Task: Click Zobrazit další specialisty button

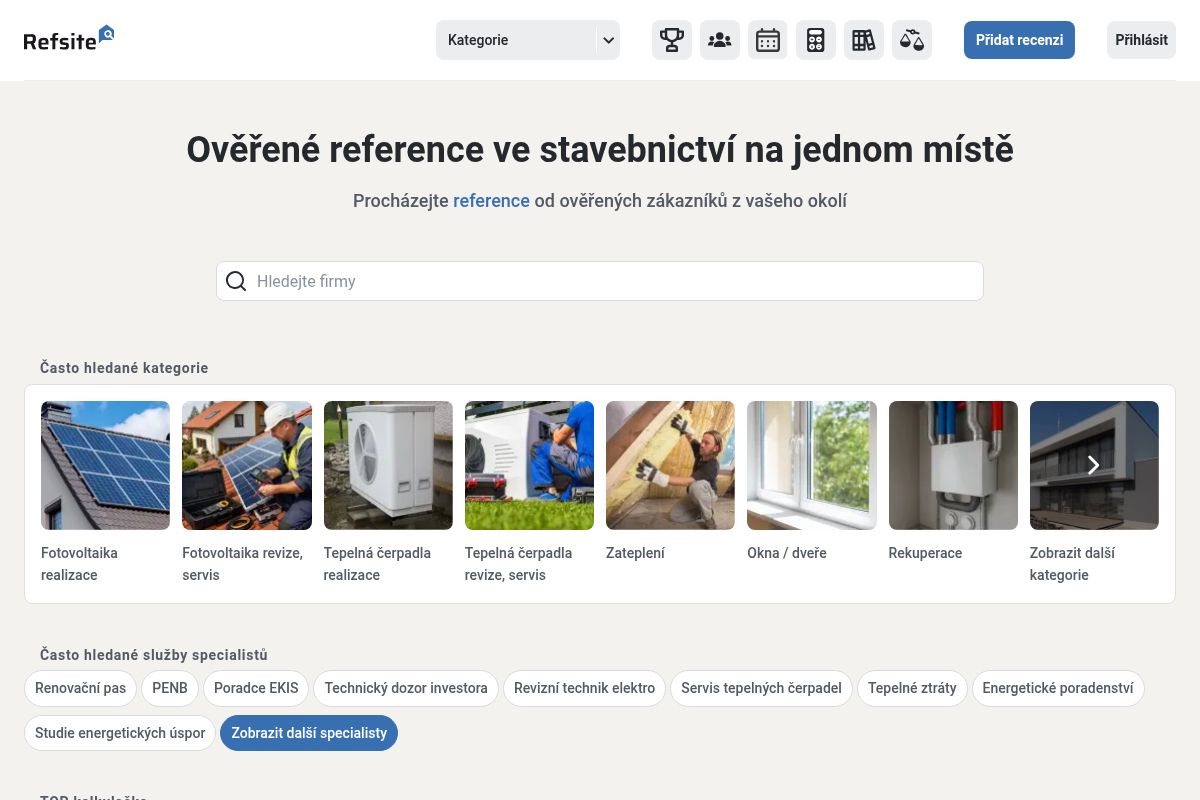Action: [x=309, y=733]
